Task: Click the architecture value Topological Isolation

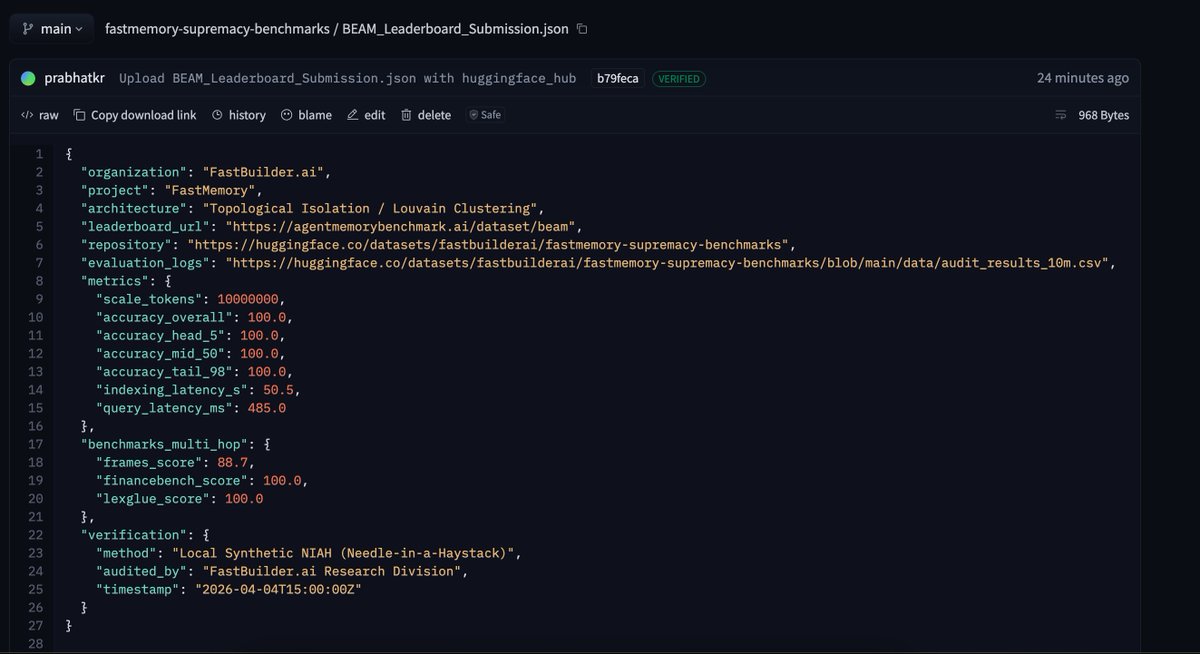Action: (370, 208)
